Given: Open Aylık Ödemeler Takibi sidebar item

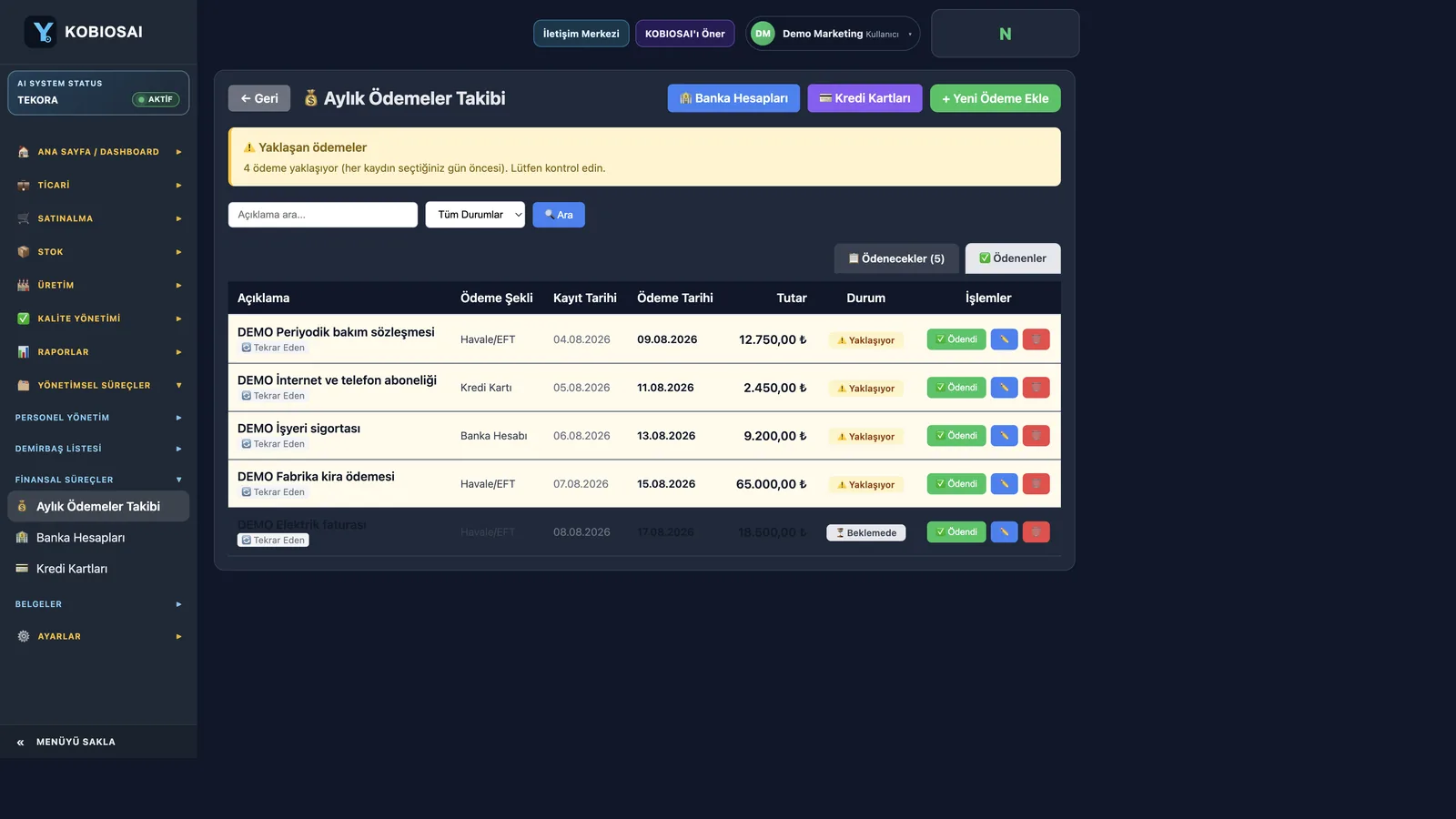Looking at the screenshot, I should pyautogui.click(x=98, y=507).
